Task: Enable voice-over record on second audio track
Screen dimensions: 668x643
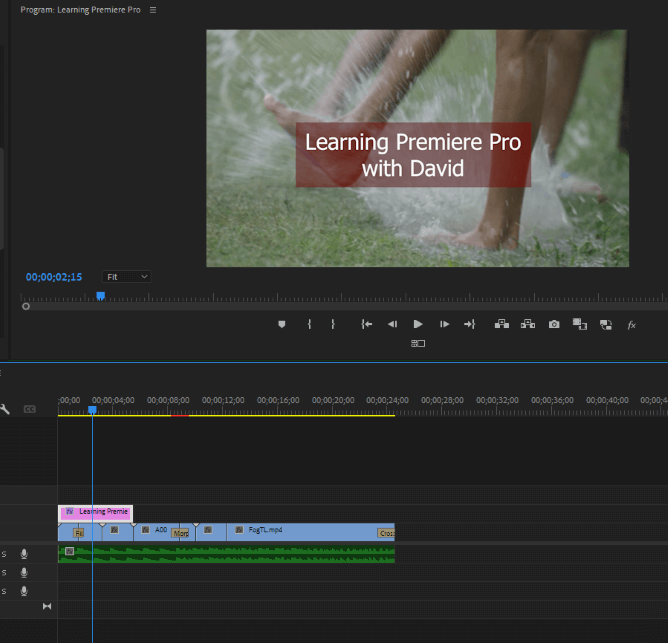Action: click(x=24, y=573)
